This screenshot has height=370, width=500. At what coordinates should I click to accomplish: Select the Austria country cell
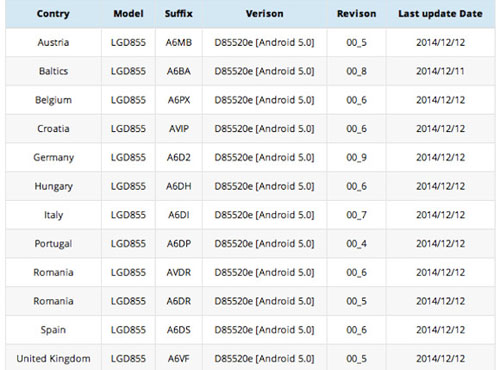pyautogui.click(x=53, y=42)
